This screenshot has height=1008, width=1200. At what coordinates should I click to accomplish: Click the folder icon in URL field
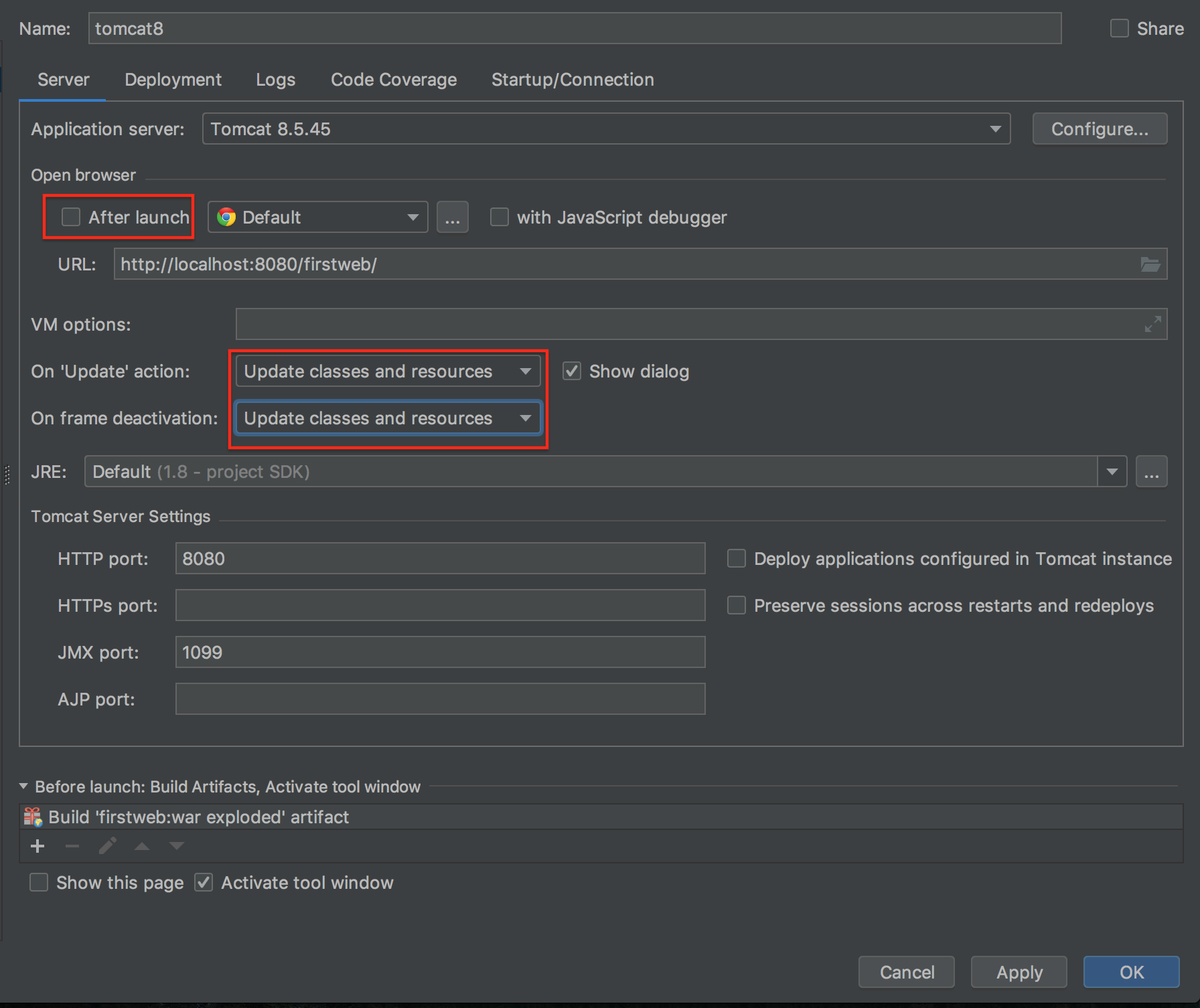pyautogui.click(x=1150, y=264)
